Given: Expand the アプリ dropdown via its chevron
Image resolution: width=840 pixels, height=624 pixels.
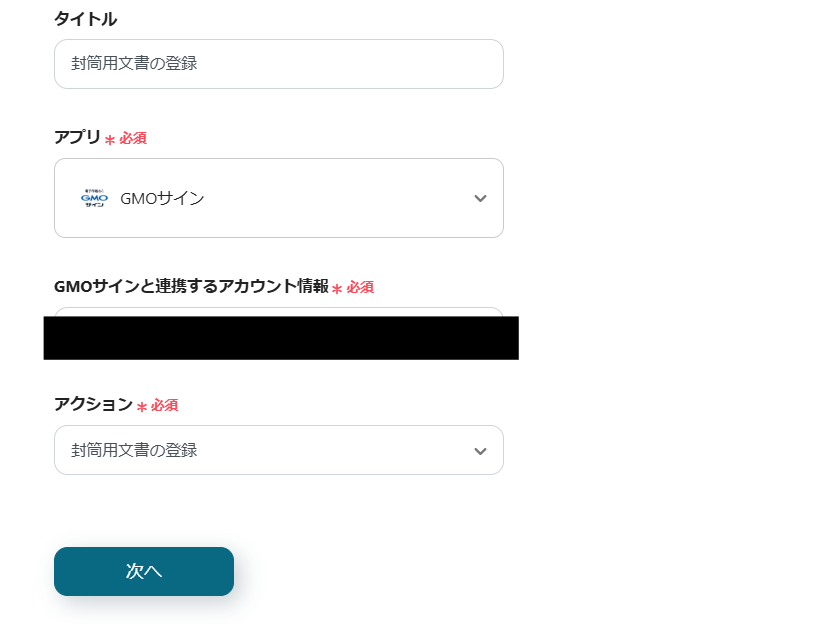Looking at the screenshot, I should pos(478,198).
